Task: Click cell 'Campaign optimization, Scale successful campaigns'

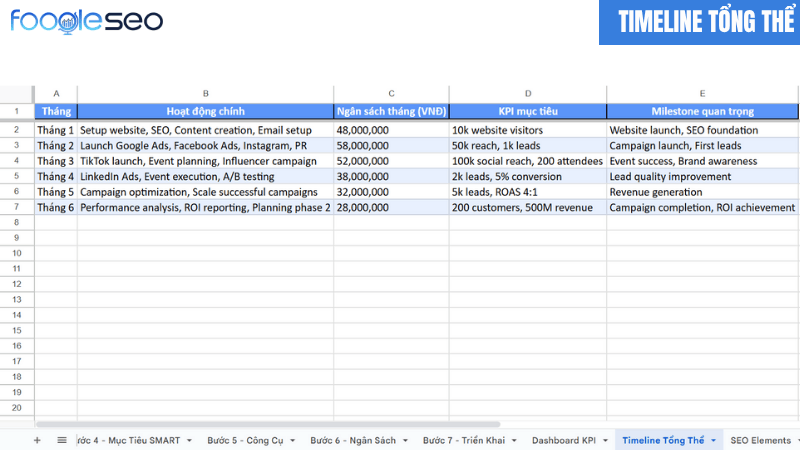Action: click(x=206, y=192)
